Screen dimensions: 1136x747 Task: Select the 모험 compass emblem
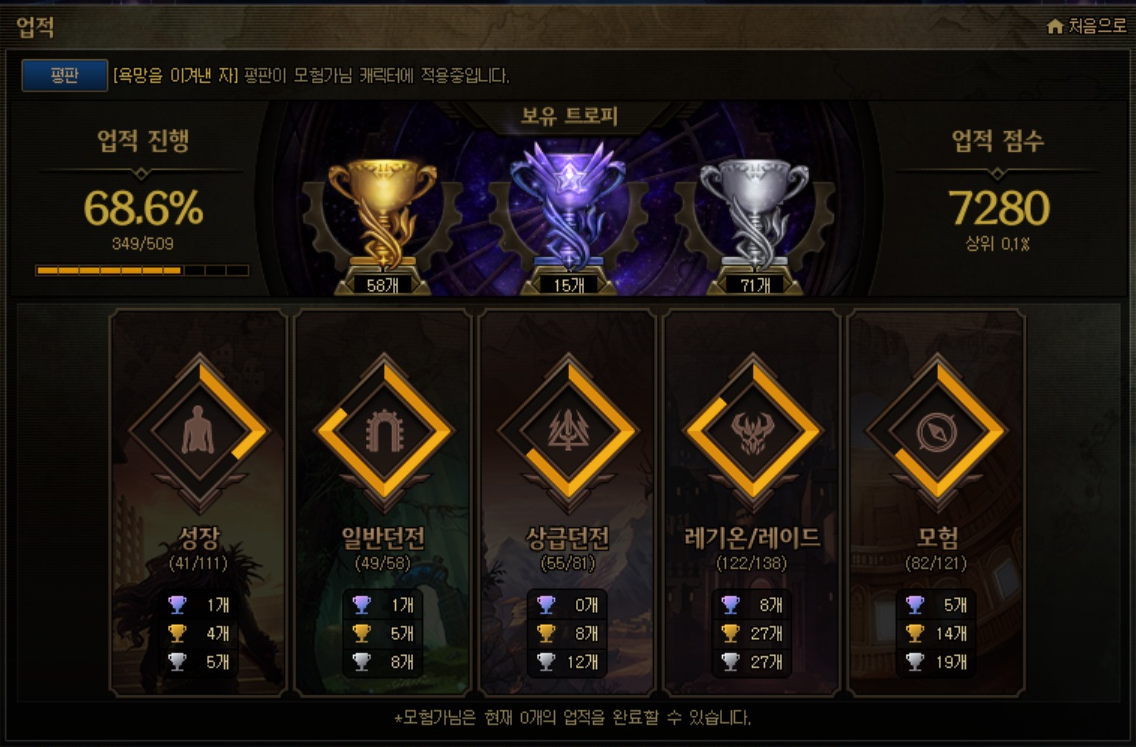[937, 431]
